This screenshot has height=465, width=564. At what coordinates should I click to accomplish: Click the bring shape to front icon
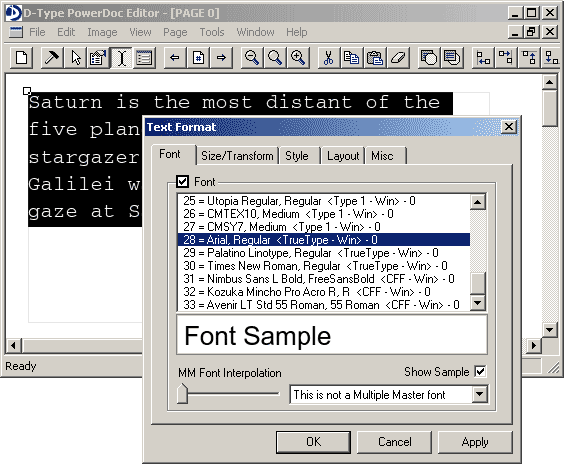tap(428, 58)
